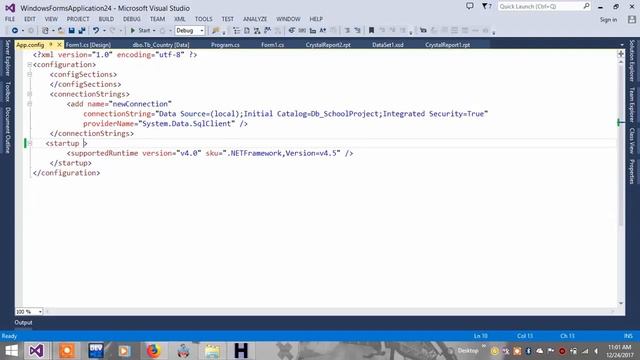
Task: Open the VIEW menu
Action: (51, 19)
